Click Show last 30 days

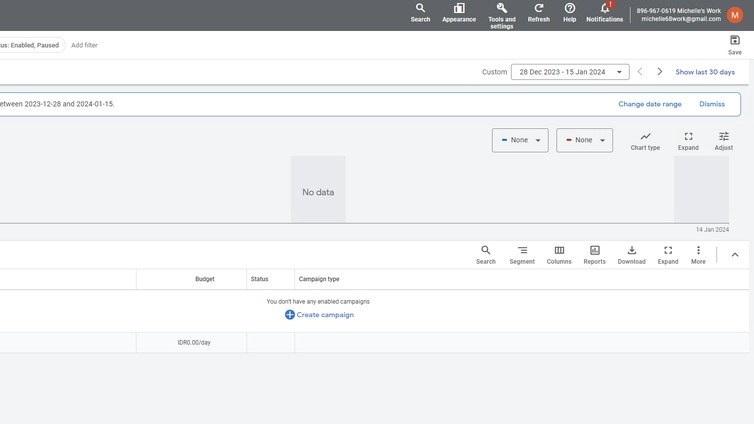705,72
